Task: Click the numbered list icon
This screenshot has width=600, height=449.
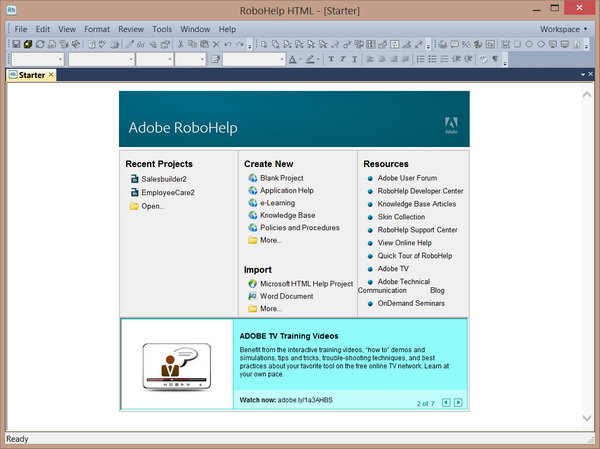Action: click(x=420, y=59)
